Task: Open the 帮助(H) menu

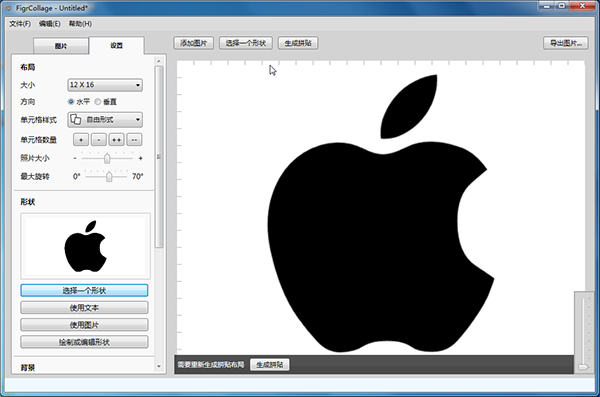Action: point(80,24)
